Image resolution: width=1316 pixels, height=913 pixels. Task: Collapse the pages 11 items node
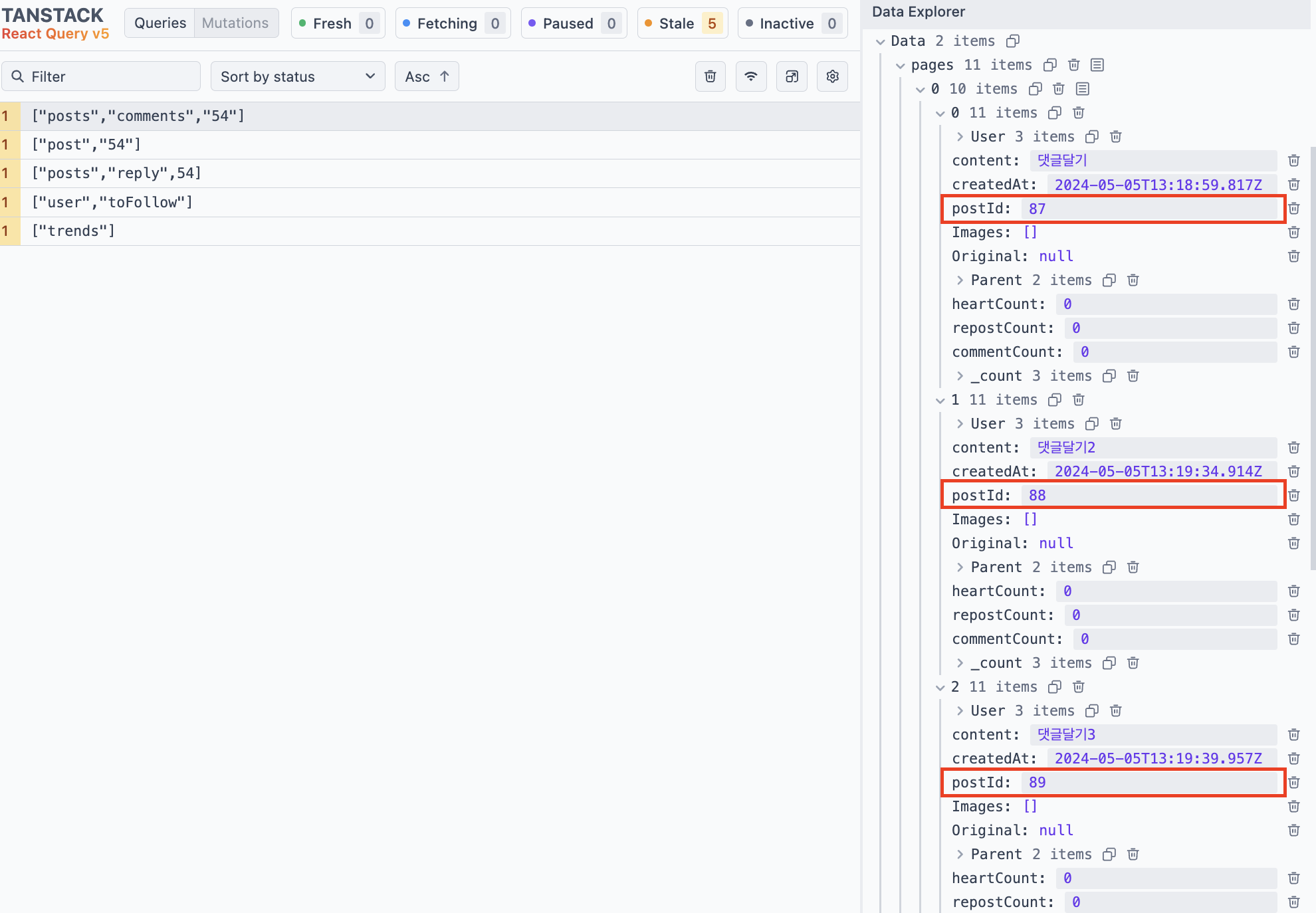[x=900, y=65]
